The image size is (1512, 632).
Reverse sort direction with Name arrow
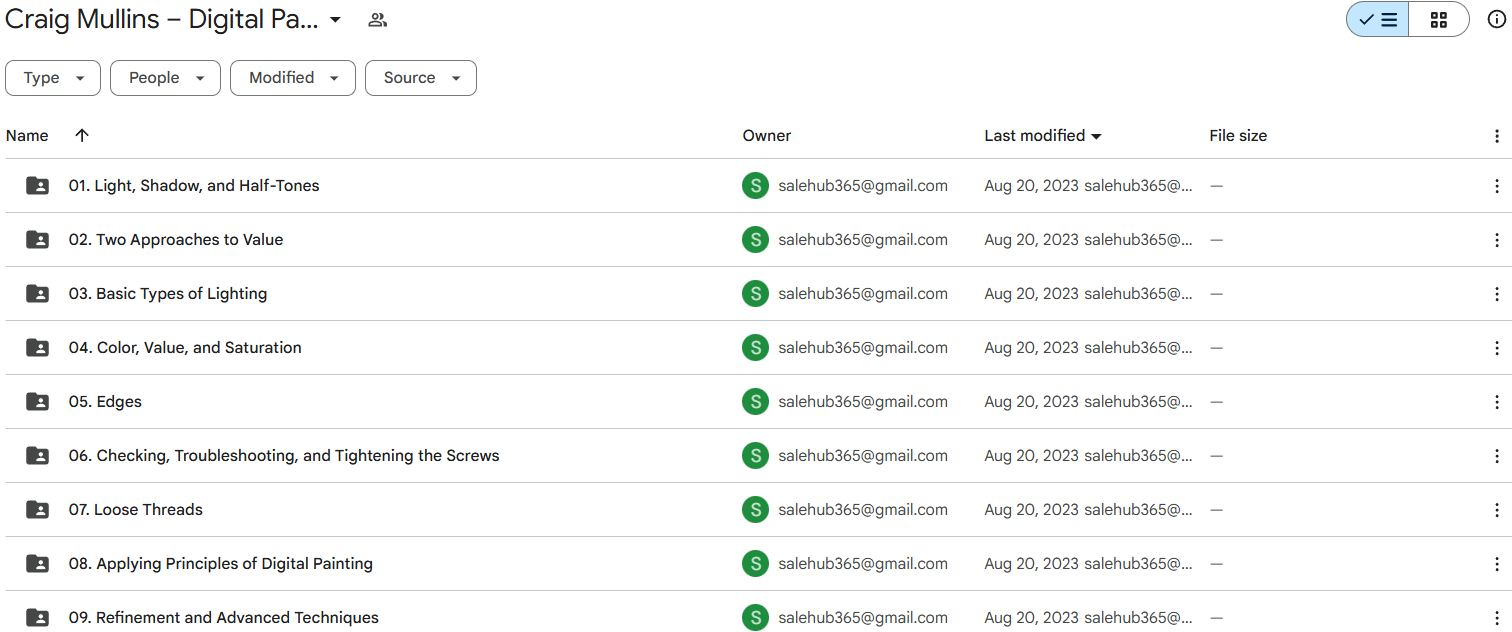click(82, 135)
